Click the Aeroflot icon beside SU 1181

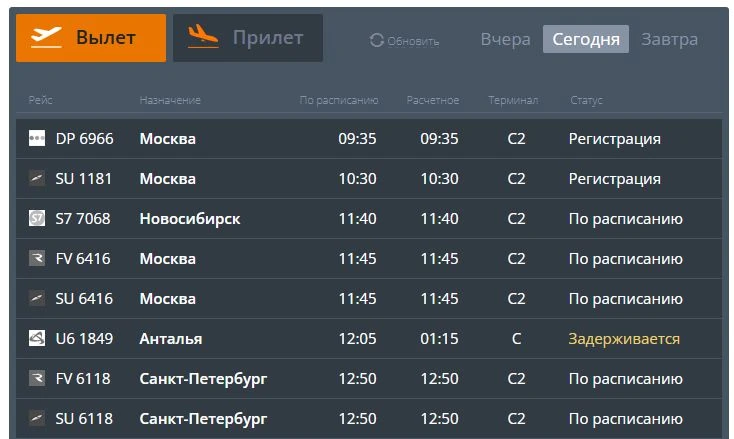click(37, 178)
